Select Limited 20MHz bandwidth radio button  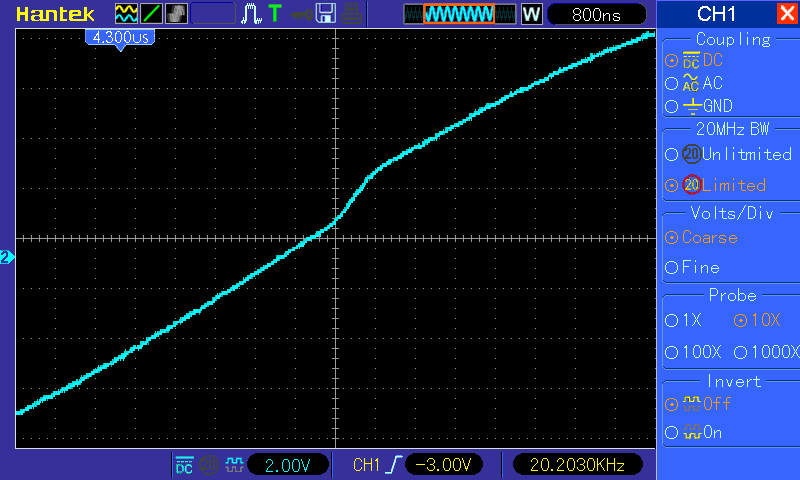point(671,185)
